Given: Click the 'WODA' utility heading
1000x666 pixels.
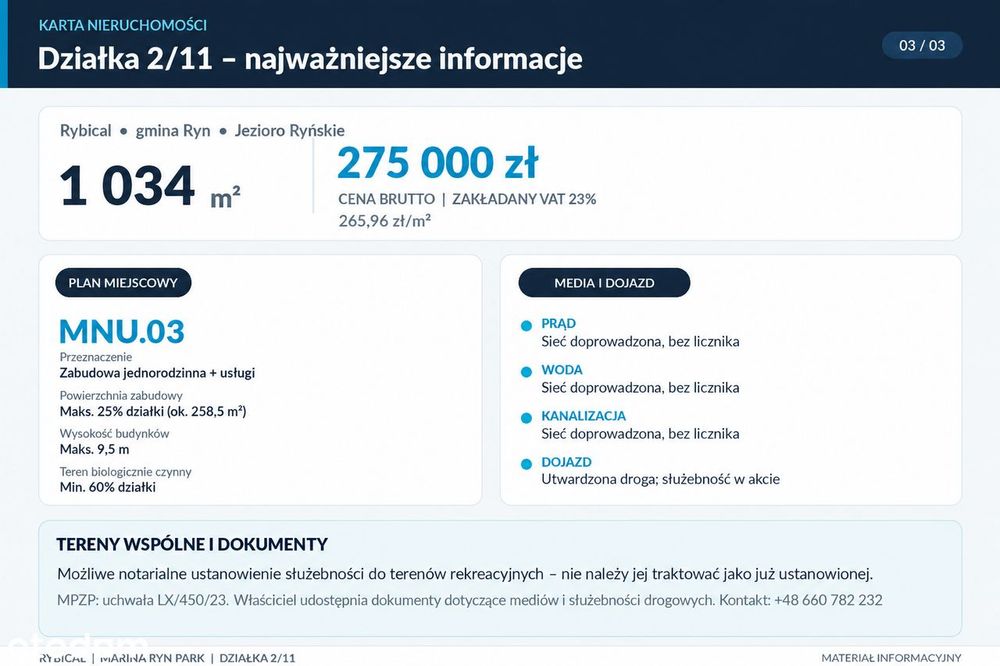Looking at the screenshot, I should click(x=562, y=370).
